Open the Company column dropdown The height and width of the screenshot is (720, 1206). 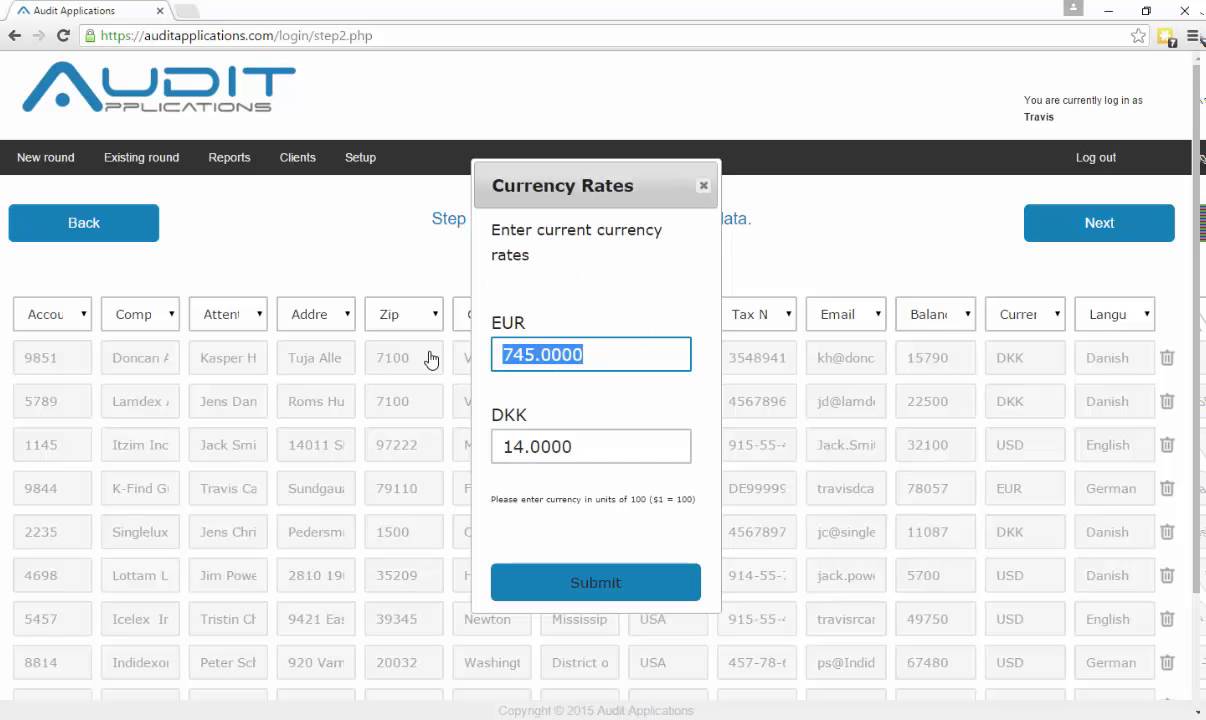coord(140,314)
